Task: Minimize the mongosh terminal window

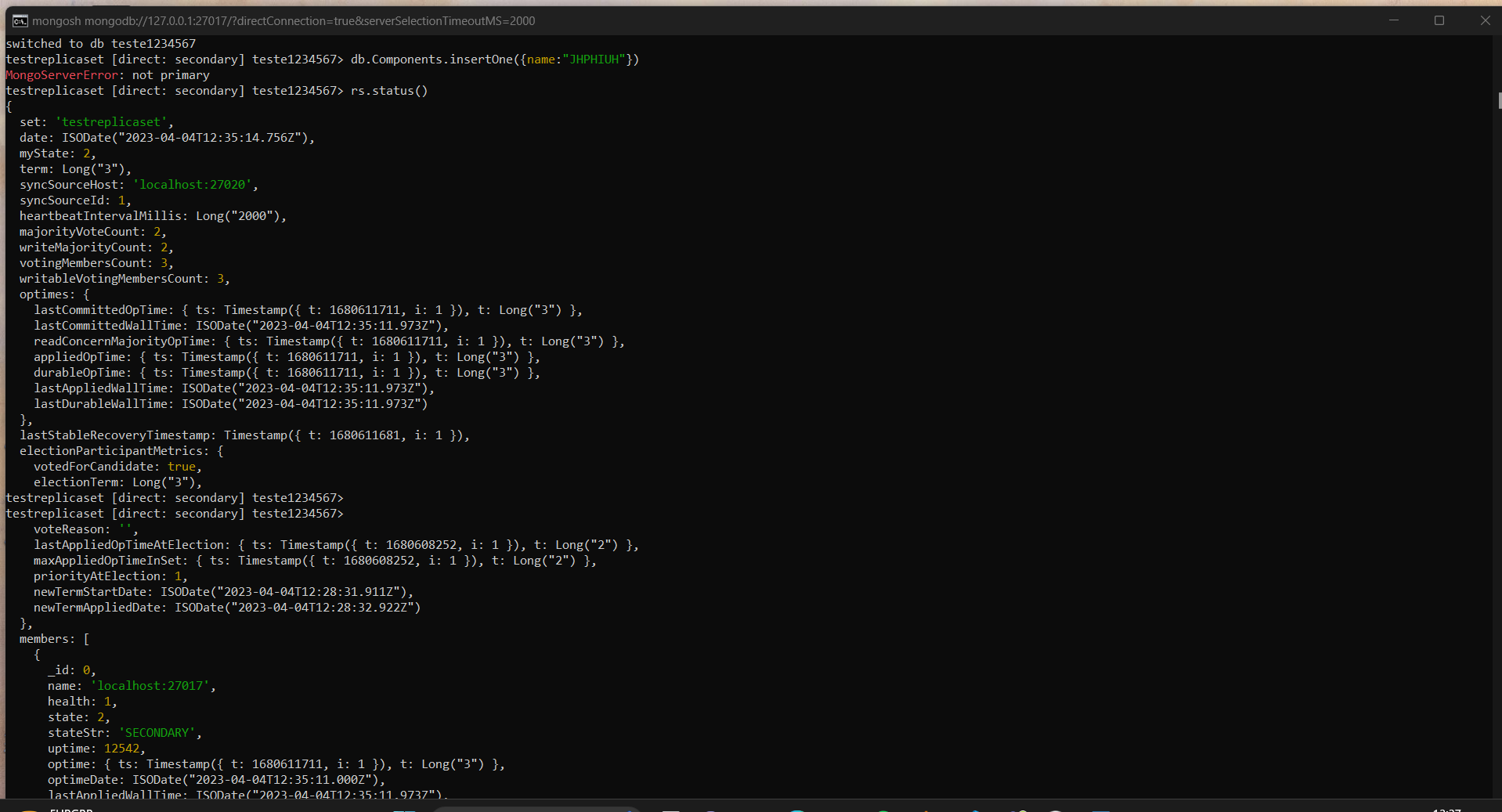Action: [x=1394, y=20]
